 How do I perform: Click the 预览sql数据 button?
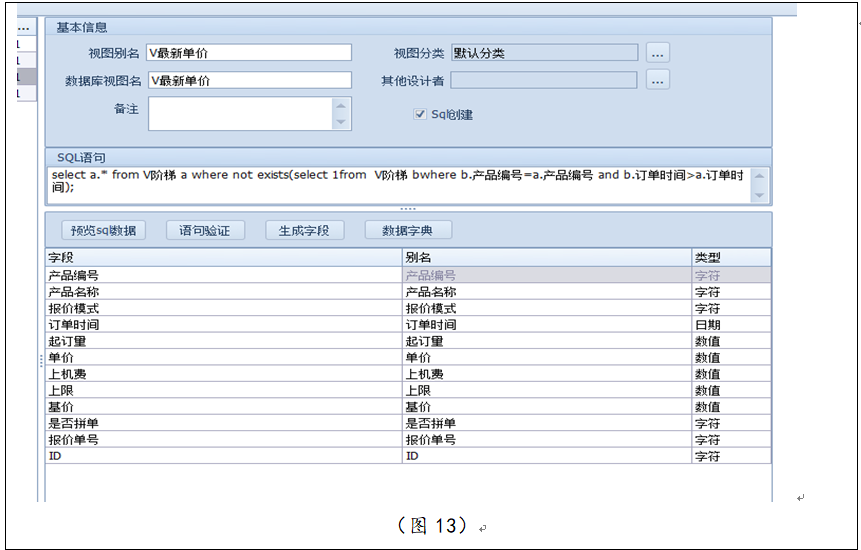click(103, 230)
